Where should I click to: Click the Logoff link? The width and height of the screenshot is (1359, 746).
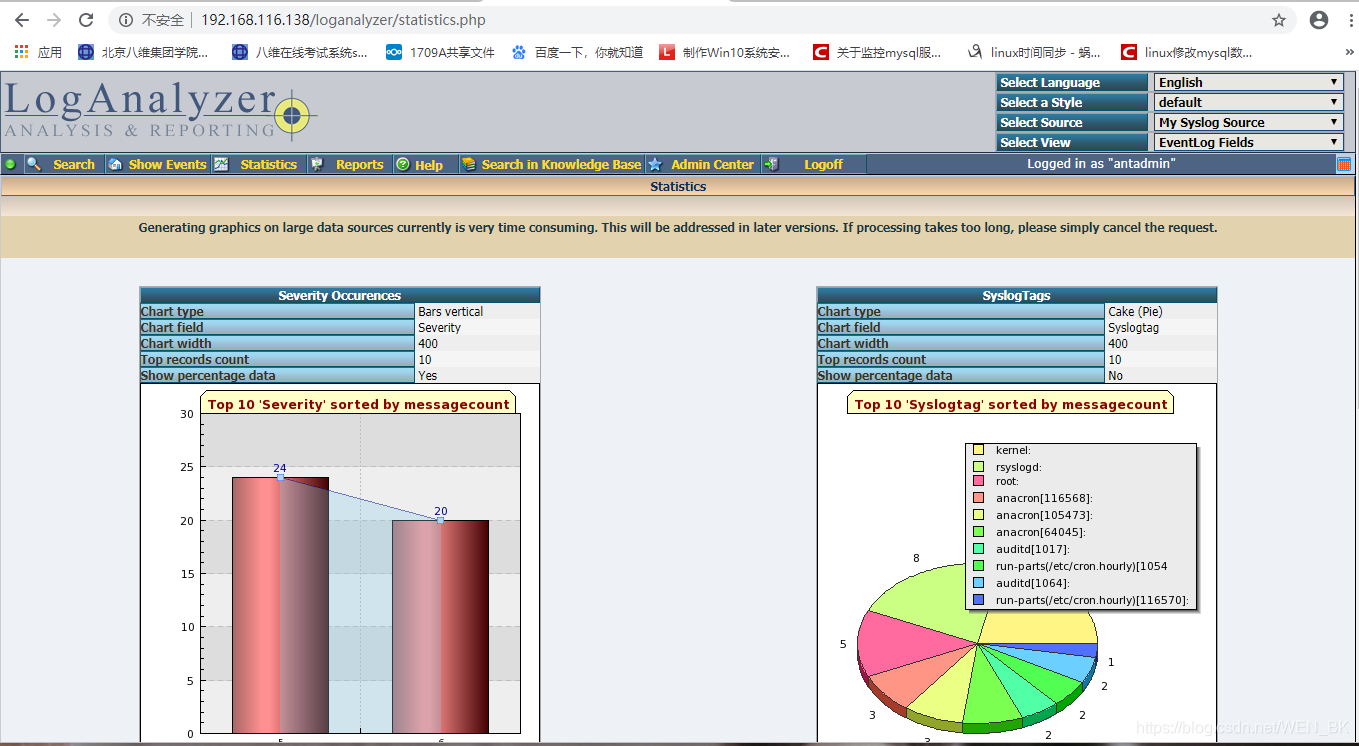tap(823, 164)
